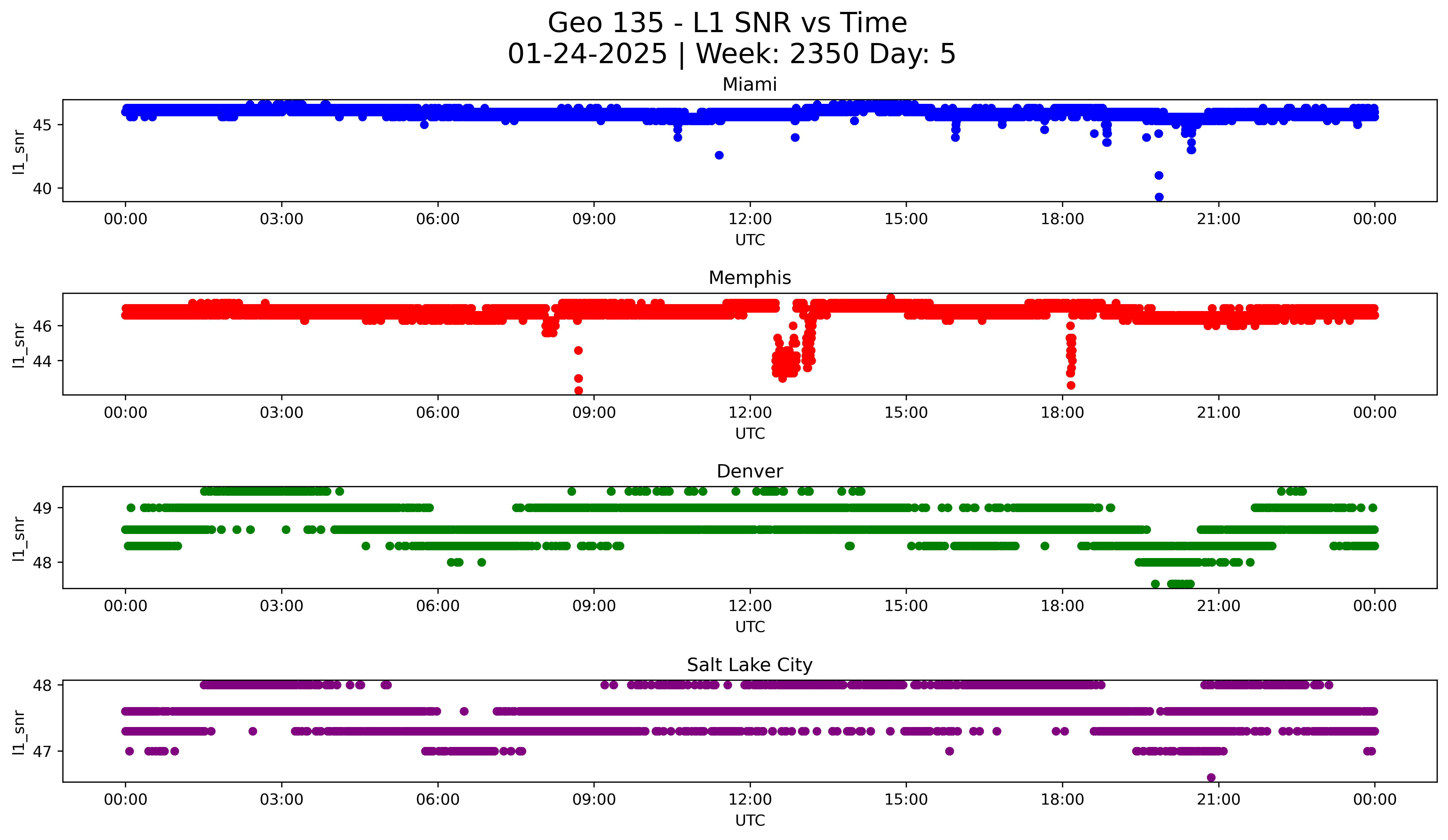Click the 06:00 tick label under the Denver plot
Viewport: 1448px width, 840px height.
(438, 606)
